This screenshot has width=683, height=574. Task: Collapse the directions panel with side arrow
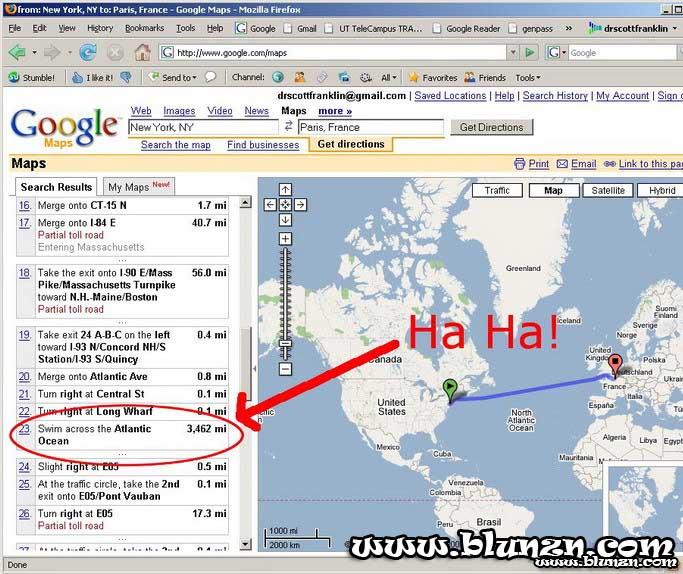254,368
